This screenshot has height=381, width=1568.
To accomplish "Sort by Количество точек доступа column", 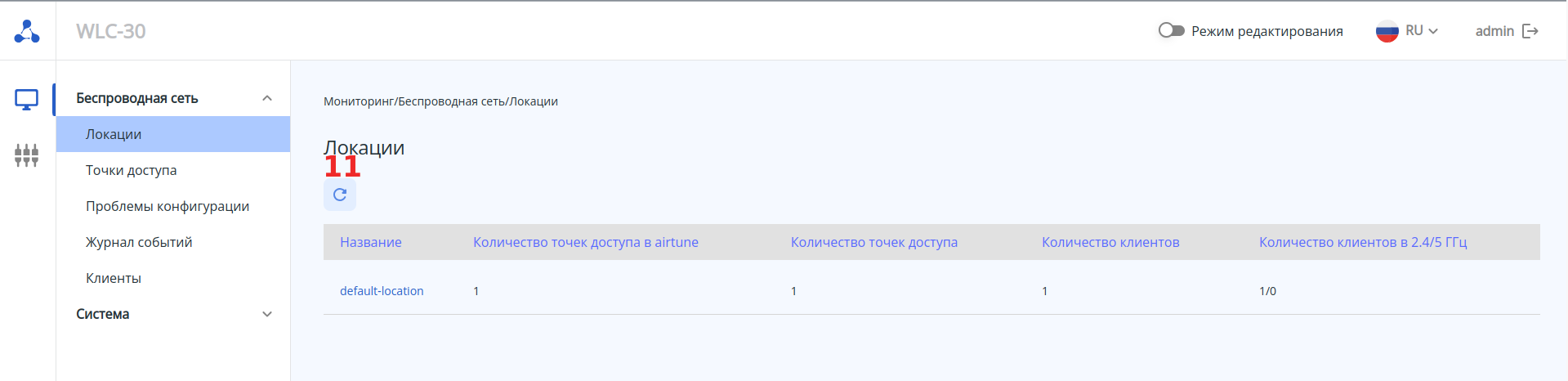I will tap(873, 242).
